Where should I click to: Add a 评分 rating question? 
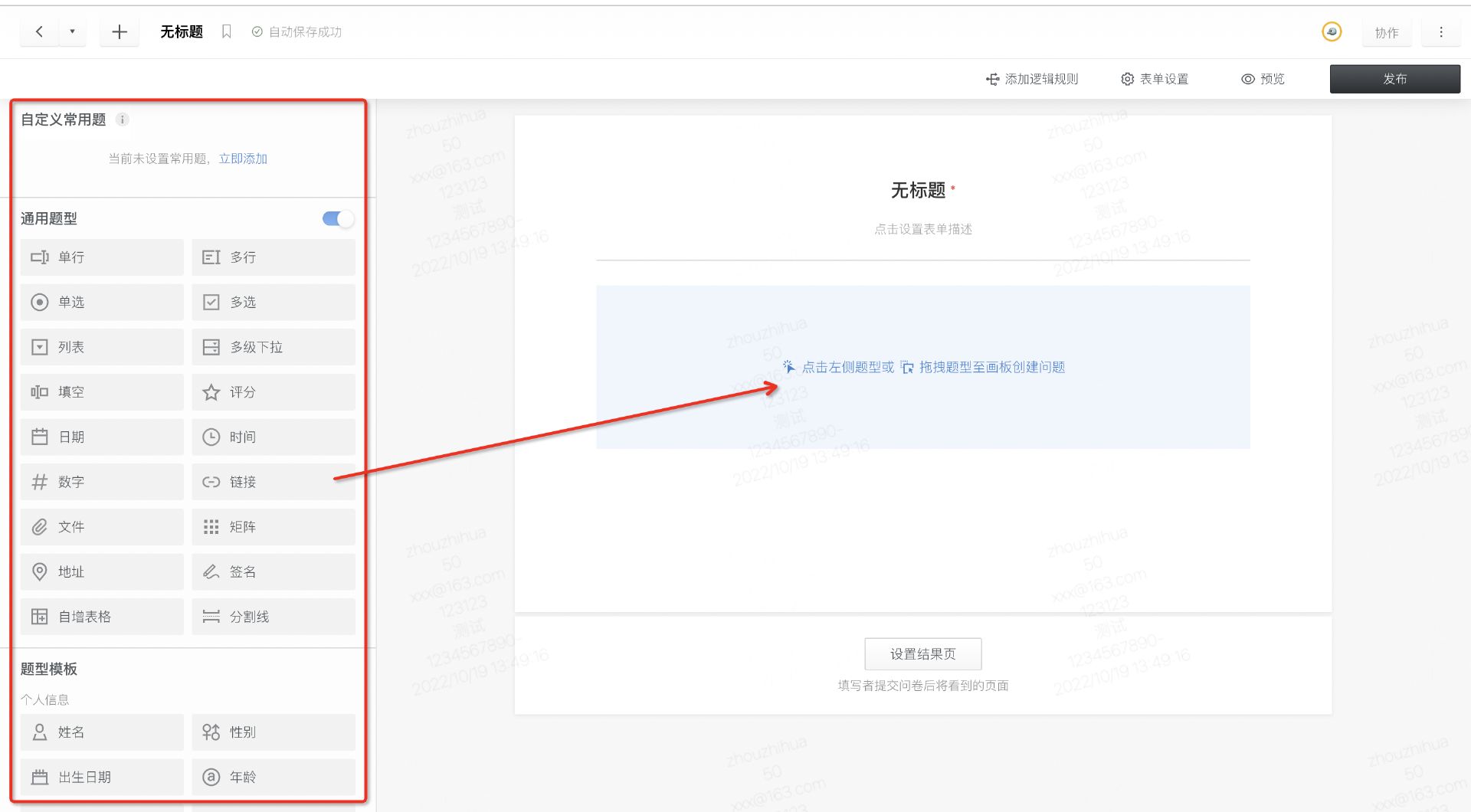tap(274, 392)
